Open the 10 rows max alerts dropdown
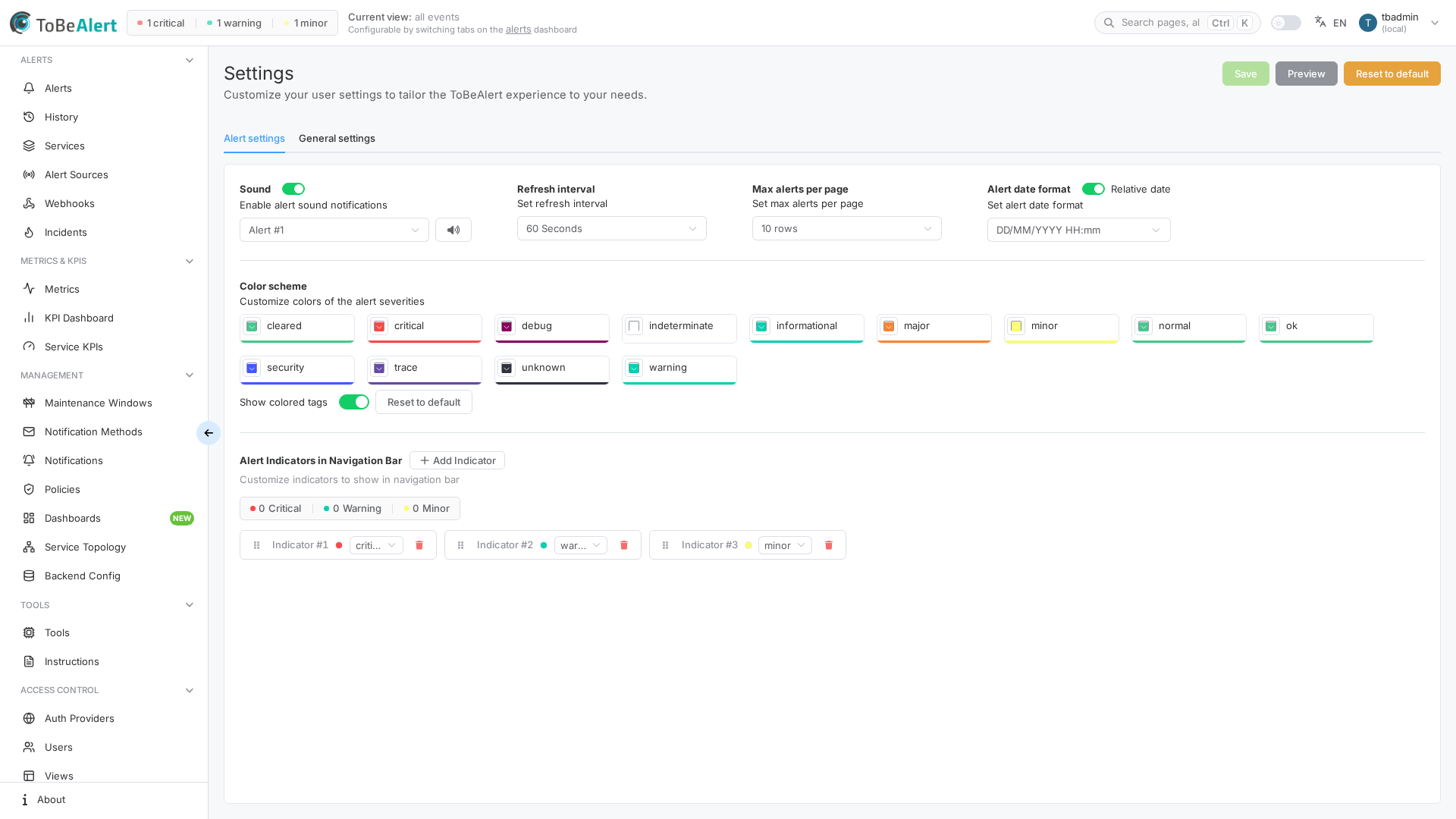The width and height of the screenshot is (1456, 819). pyautogui.click(x=847, y=228)
